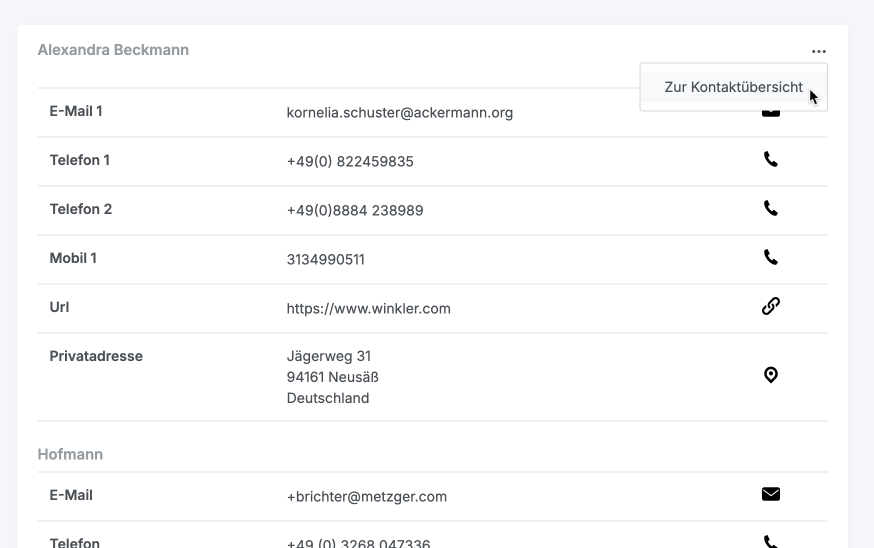Image resolution: width=874 pixels, height=548 pixels.
Task: Click the number +49(0) 822459835
Action: (349, 162)
